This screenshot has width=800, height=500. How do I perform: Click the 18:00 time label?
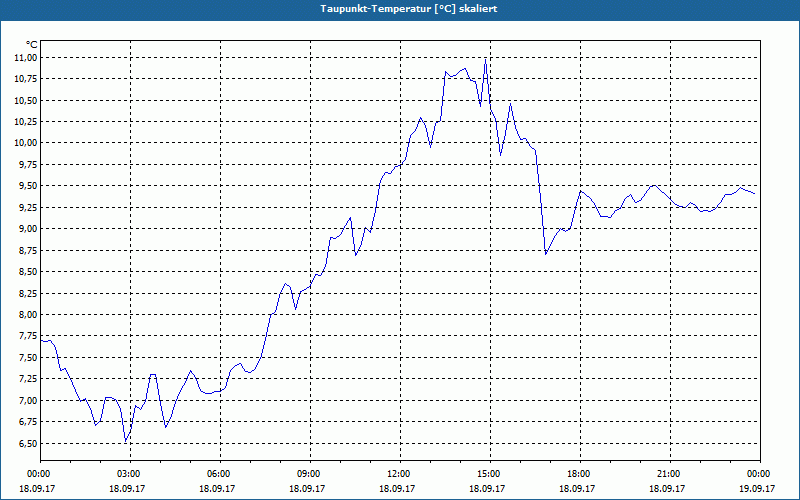tap(580, 474)
